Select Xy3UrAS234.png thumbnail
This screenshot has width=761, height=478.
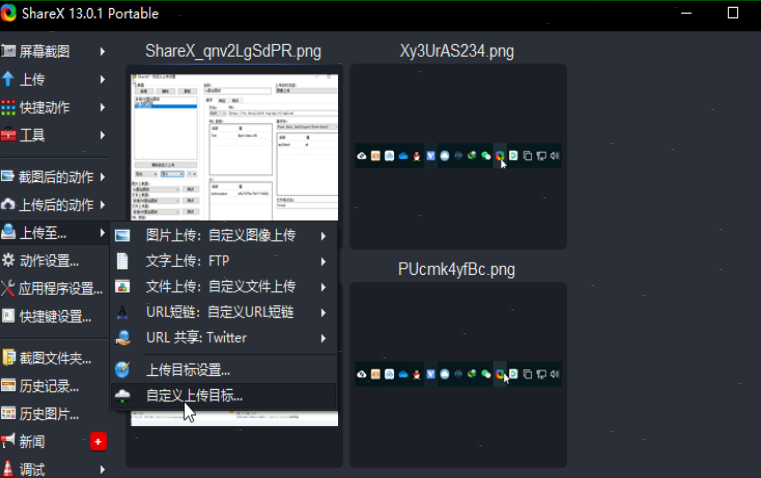458,156
